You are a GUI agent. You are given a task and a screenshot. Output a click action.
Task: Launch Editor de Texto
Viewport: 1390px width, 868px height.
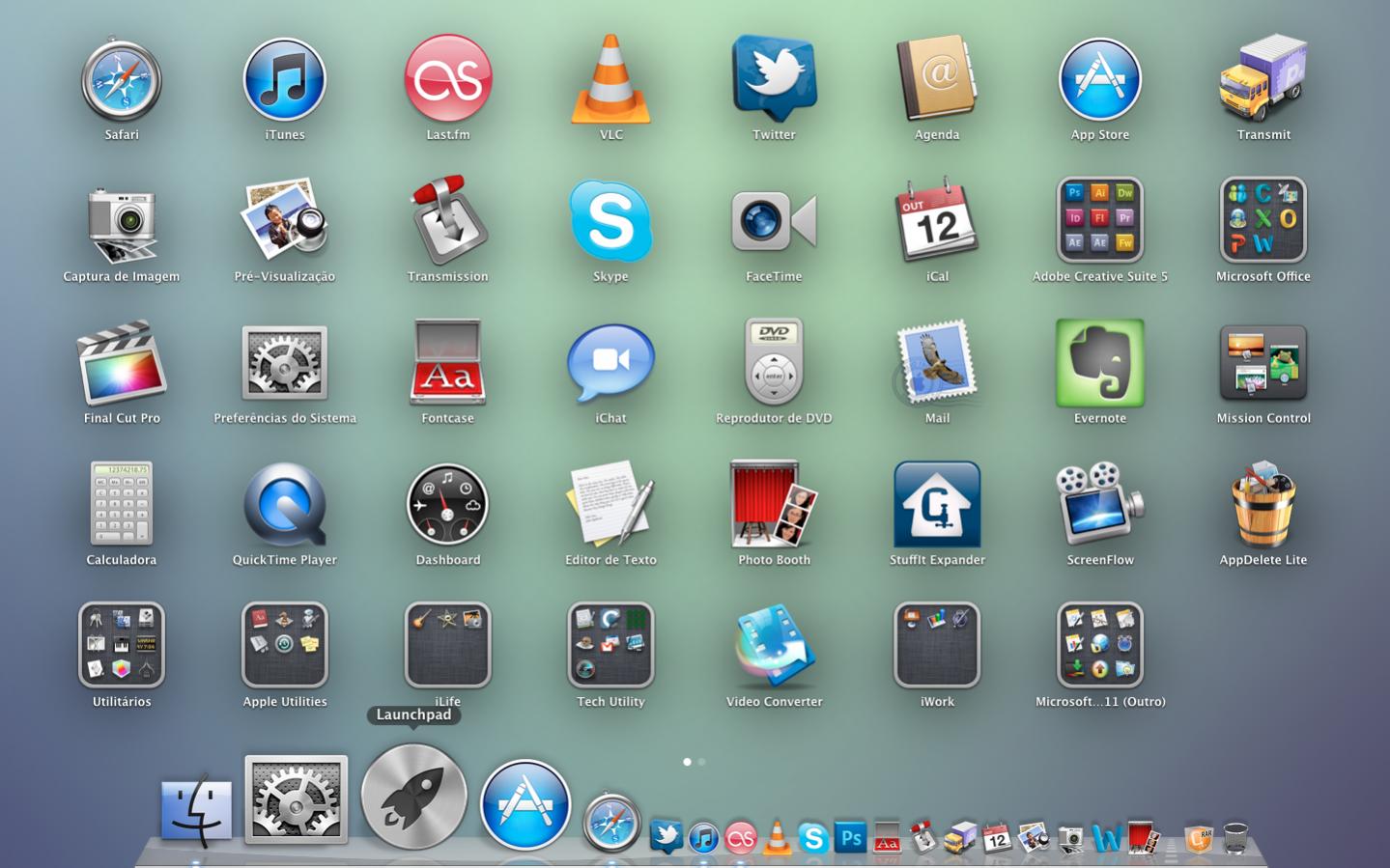click(610, 503)
